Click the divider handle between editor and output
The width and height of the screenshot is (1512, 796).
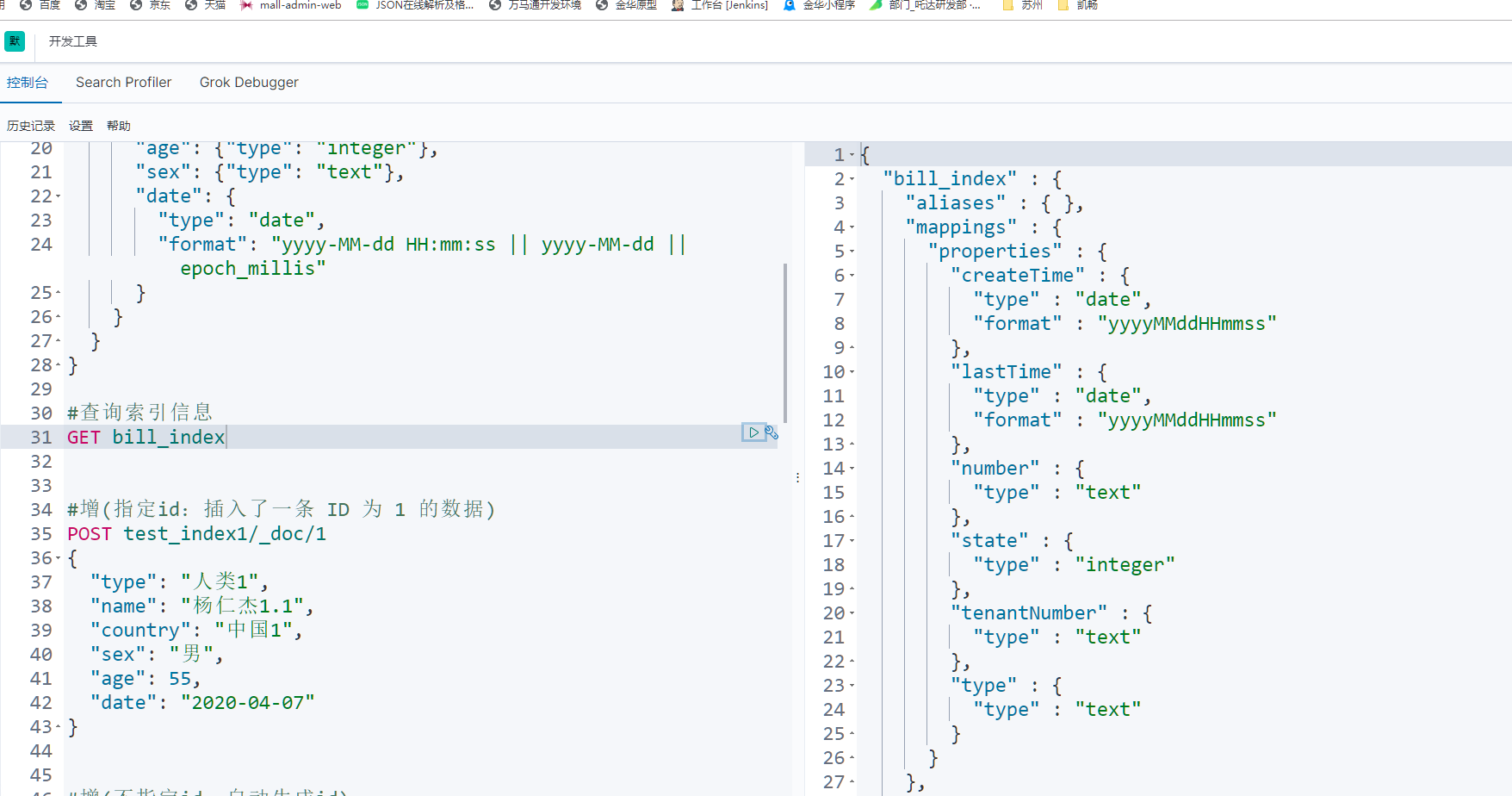coord(798,477)
